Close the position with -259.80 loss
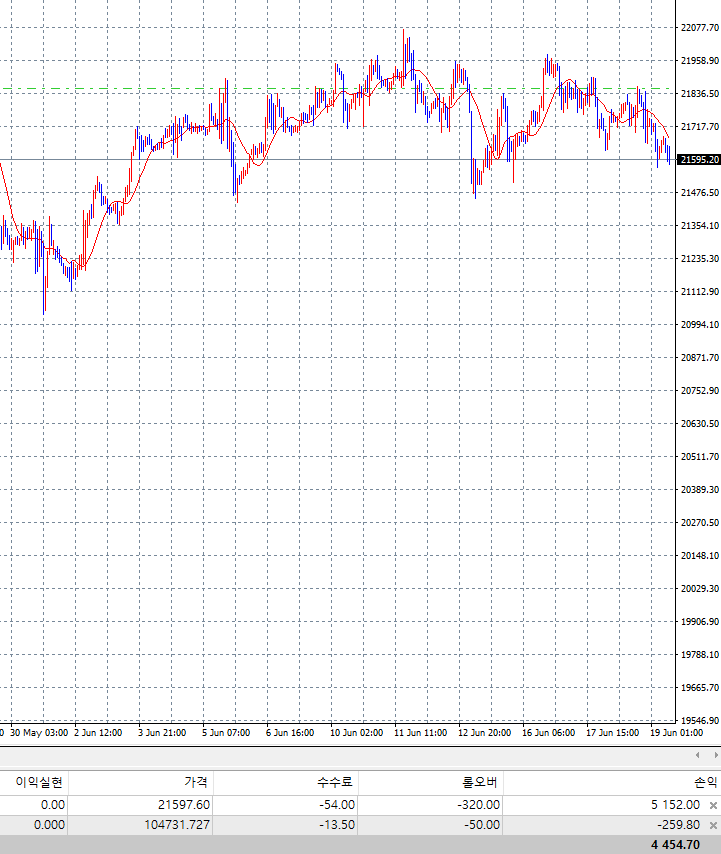Screen dimensions: 721x854 (713, 825)
